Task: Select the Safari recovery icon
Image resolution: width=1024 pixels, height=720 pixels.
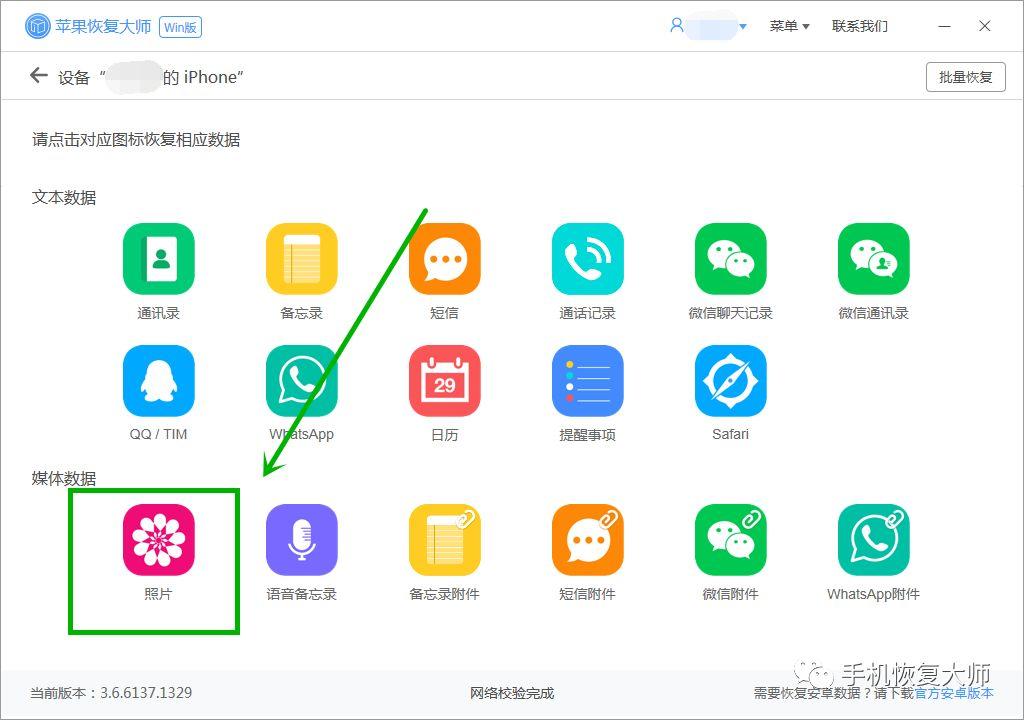Action: pyautogui.click(x=729, y=379)
